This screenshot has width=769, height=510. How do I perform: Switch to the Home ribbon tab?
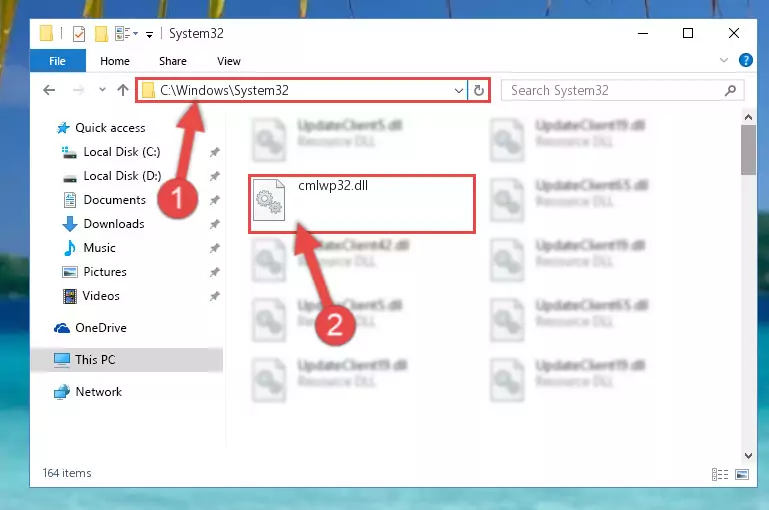[x=115, y=61]
